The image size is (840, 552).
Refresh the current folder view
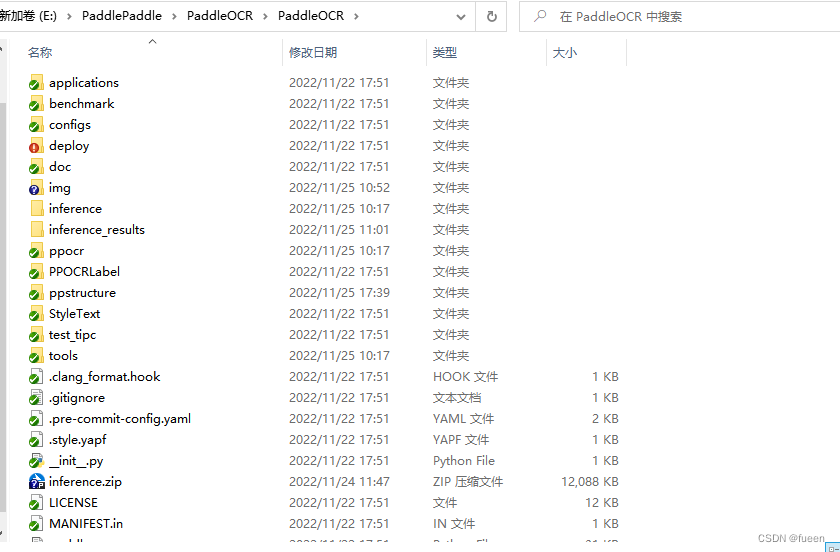[x=491, y=17]
